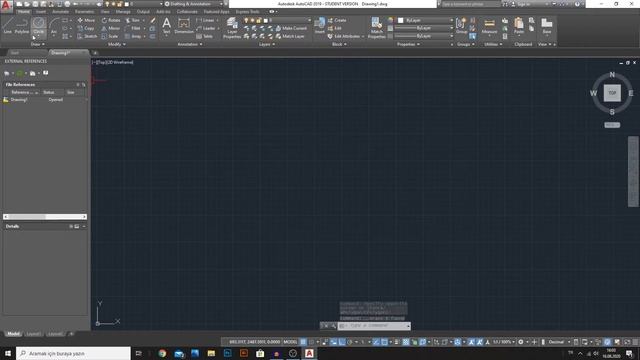
Task: Click the command line input field
Action: coord(374,326)
